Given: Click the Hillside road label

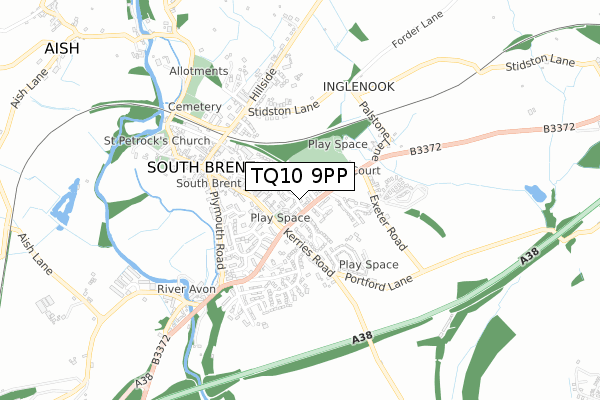Looking at the screenshot, I should pyautogui.click(x=263, y=85).
